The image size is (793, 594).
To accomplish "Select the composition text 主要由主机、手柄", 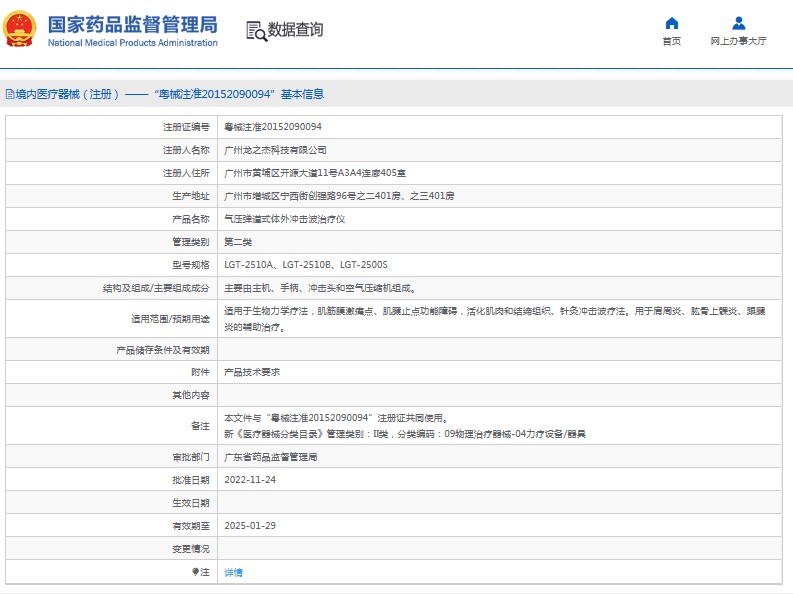I will pos(320,288).
